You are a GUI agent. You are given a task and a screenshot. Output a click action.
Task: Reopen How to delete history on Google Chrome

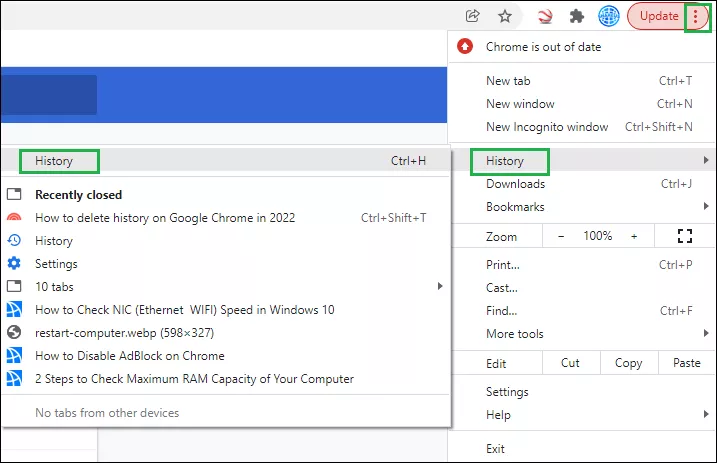pyautogui.click(x=226, y=218)
